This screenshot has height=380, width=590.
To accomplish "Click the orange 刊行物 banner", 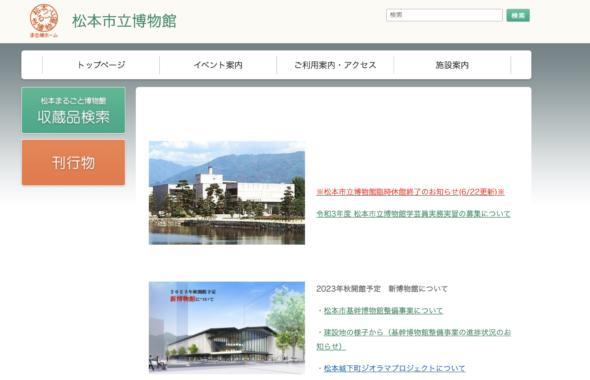I will (73, 163).
